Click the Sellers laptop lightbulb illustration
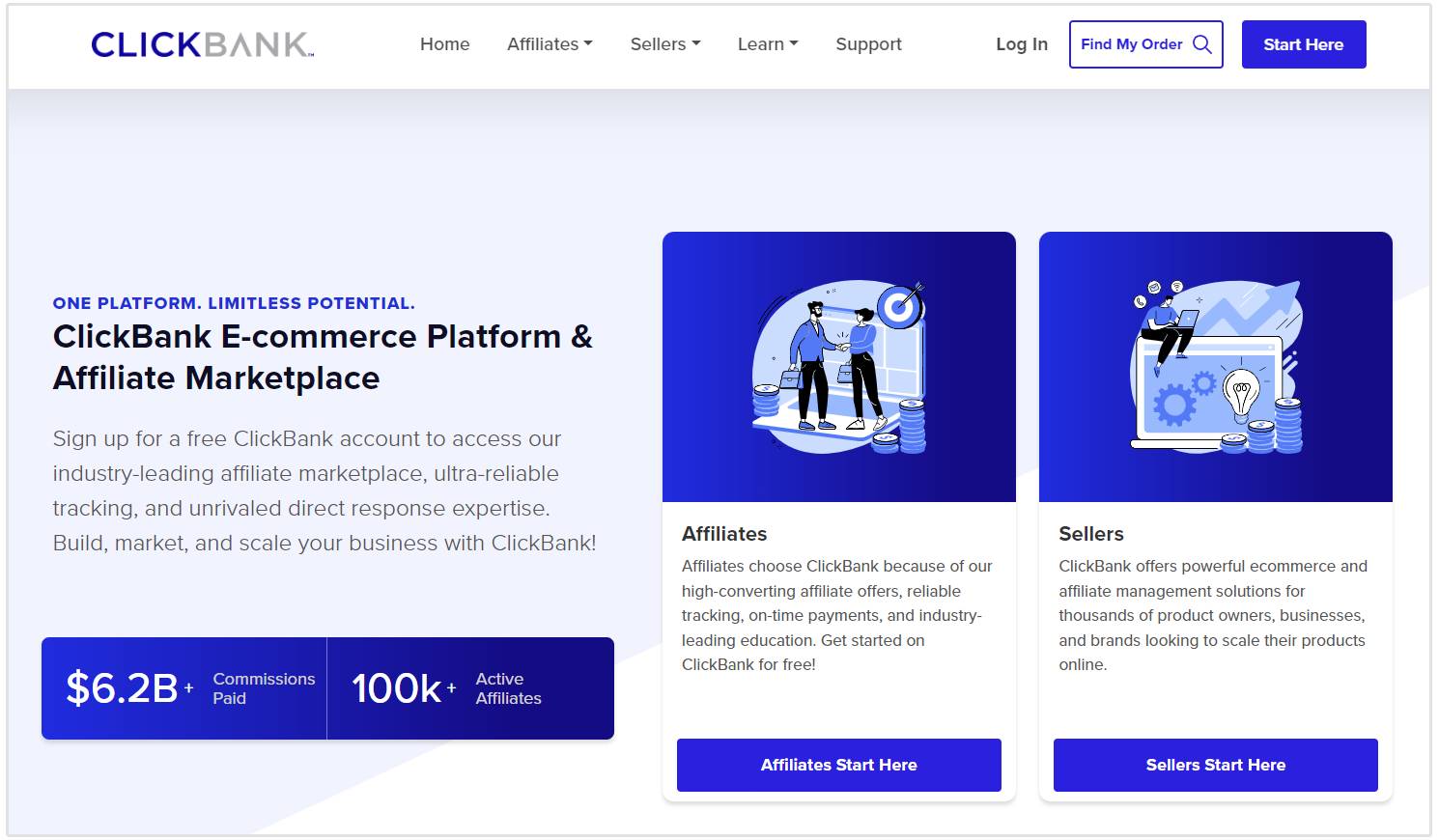The image size is (1439, 840). pos(1215,367)
